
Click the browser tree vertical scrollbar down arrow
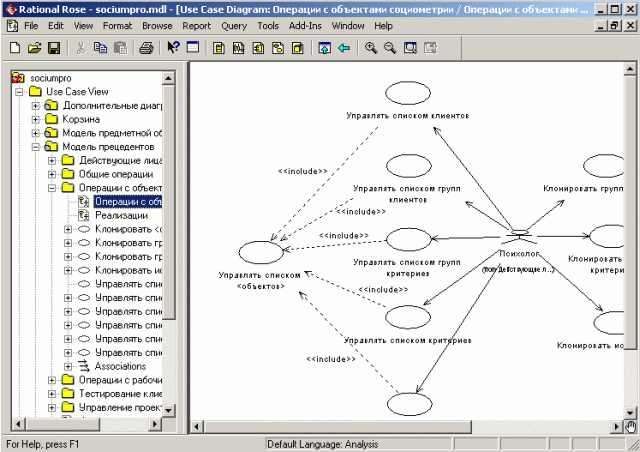[x=169, y=410]
